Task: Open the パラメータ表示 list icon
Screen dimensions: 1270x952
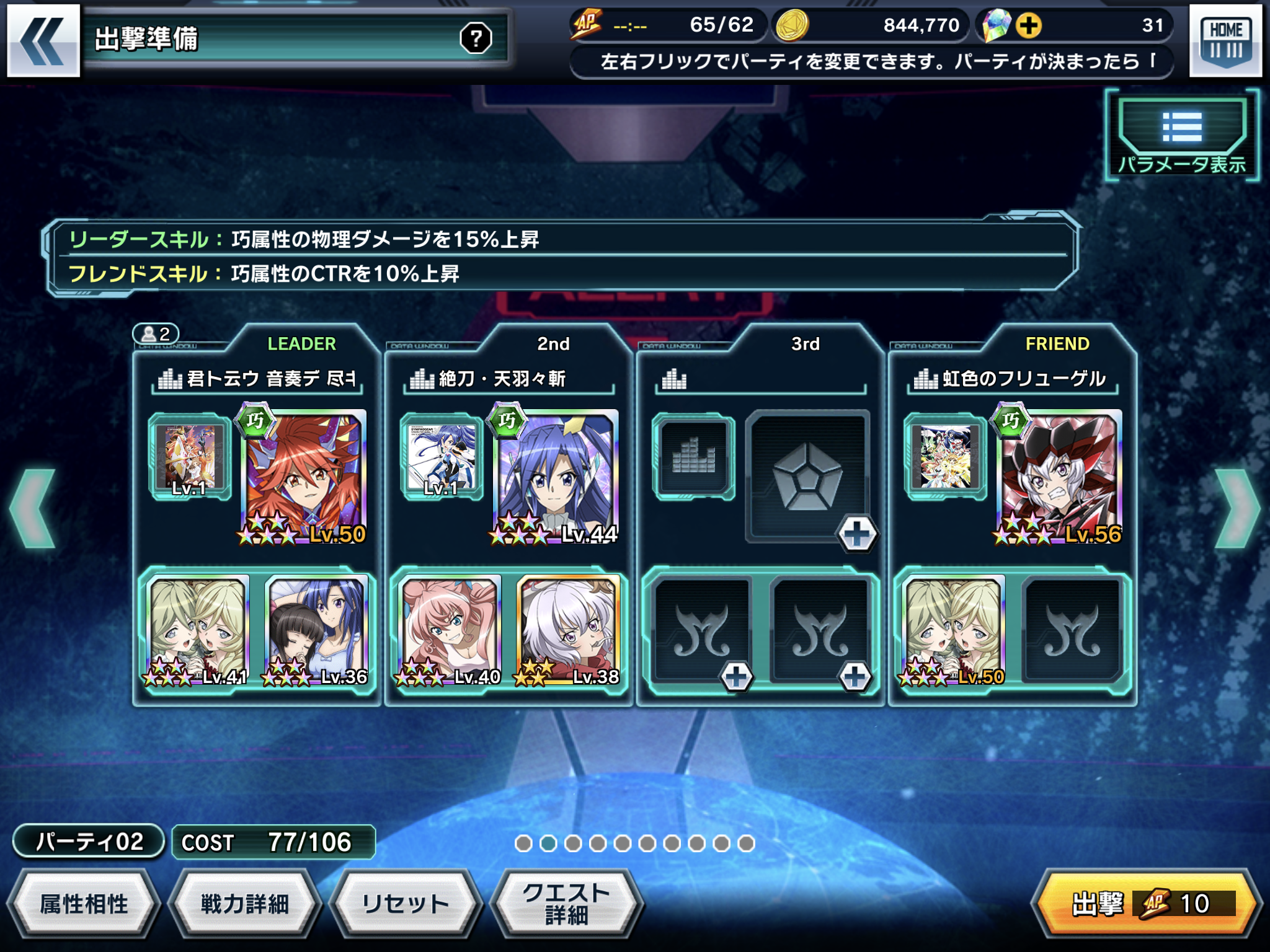Action: (x=1182, y=136)
